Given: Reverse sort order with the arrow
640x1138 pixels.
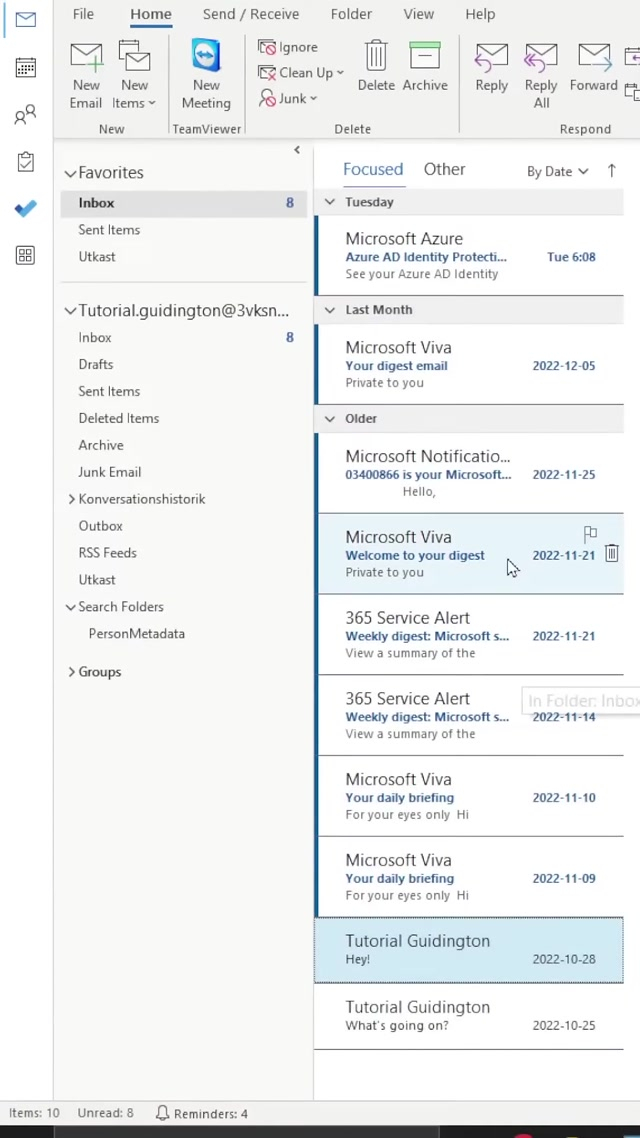Looking at the screenshot, I should (612, 171).
